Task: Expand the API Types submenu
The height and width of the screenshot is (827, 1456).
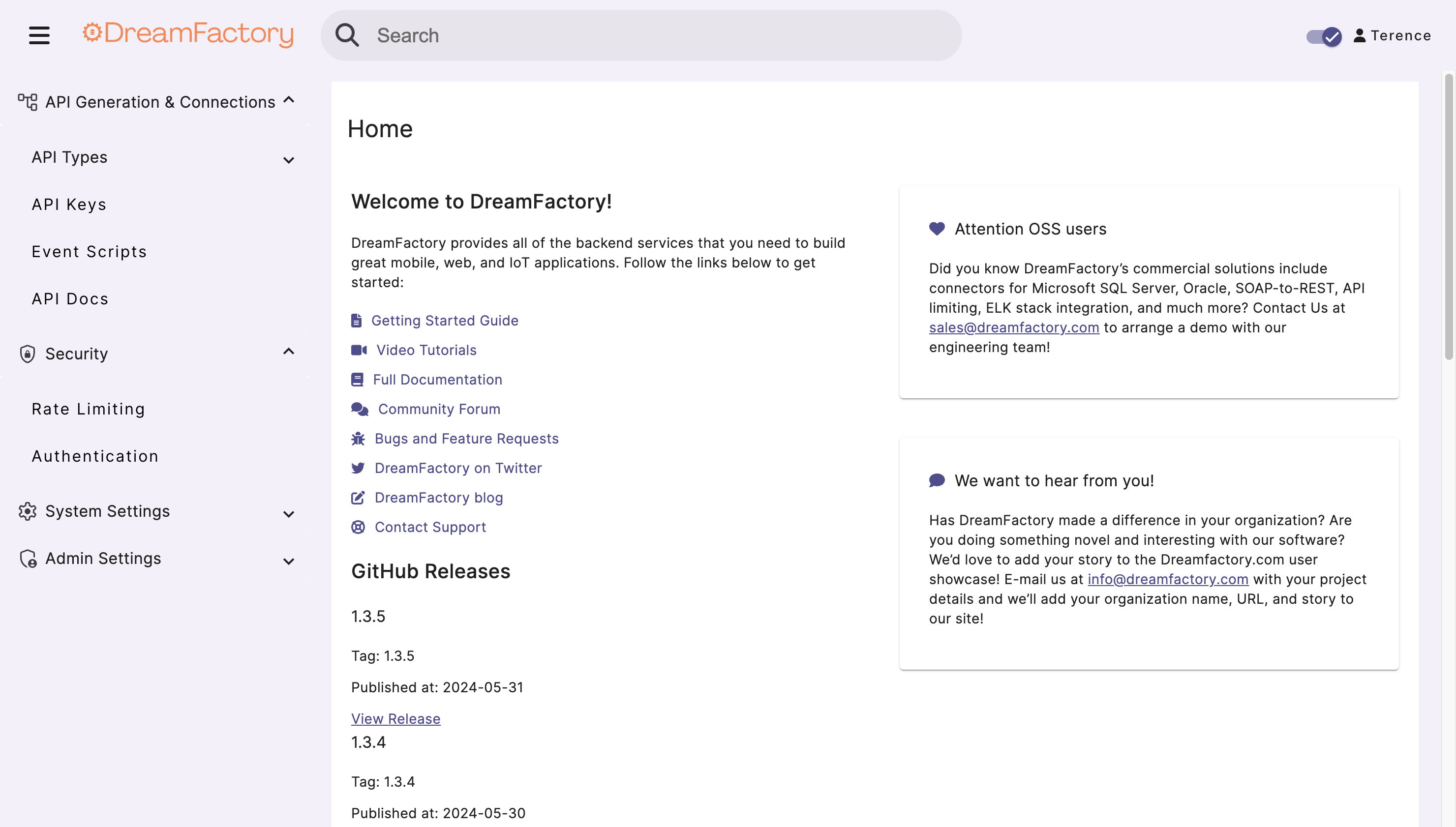Action: (289, 160)
